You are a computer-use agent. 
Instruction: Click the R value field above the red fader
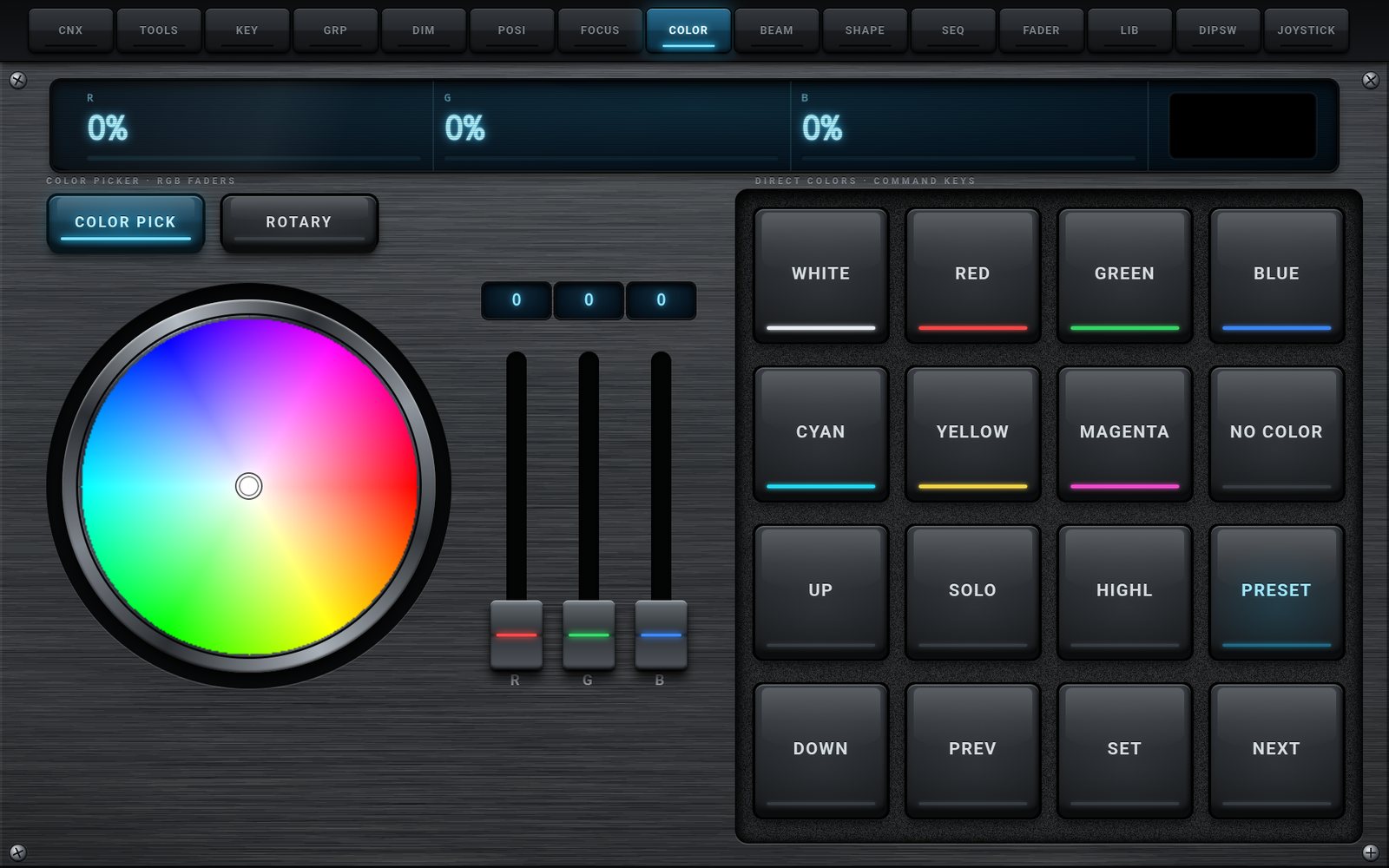[x=517, y=300]
